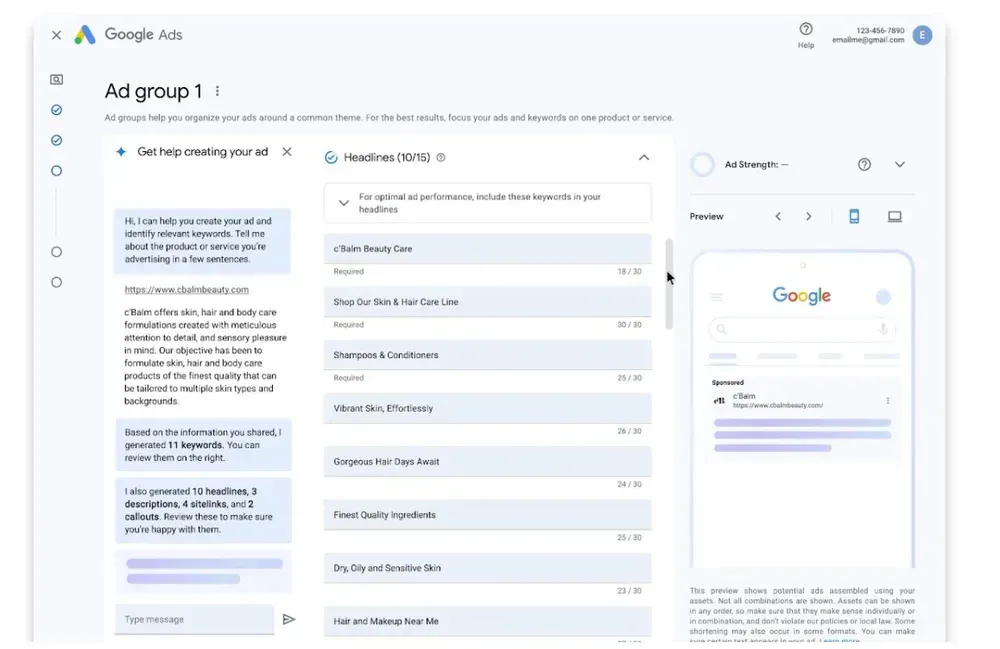Select the second completed checkmark step in sidebar
The image size is (1000, 649).
pos(56,140)
